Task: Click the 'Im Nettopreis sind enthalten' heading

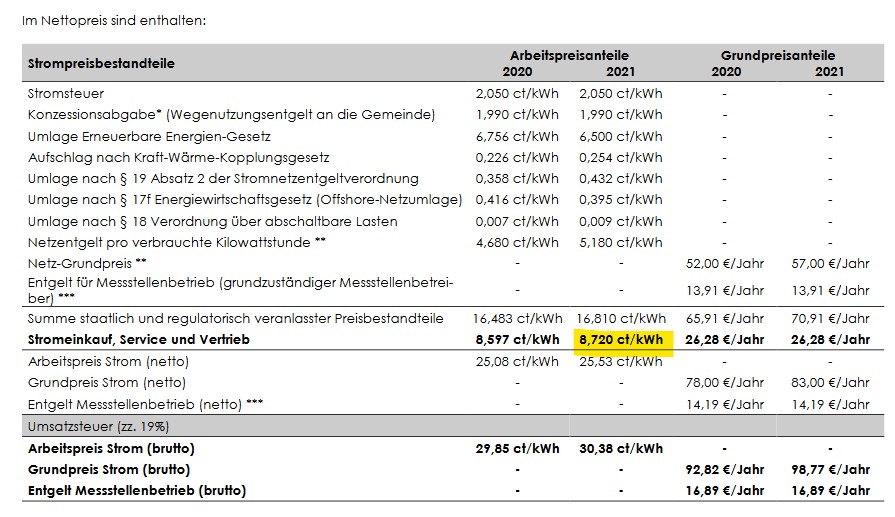Action: coord(114,19)
